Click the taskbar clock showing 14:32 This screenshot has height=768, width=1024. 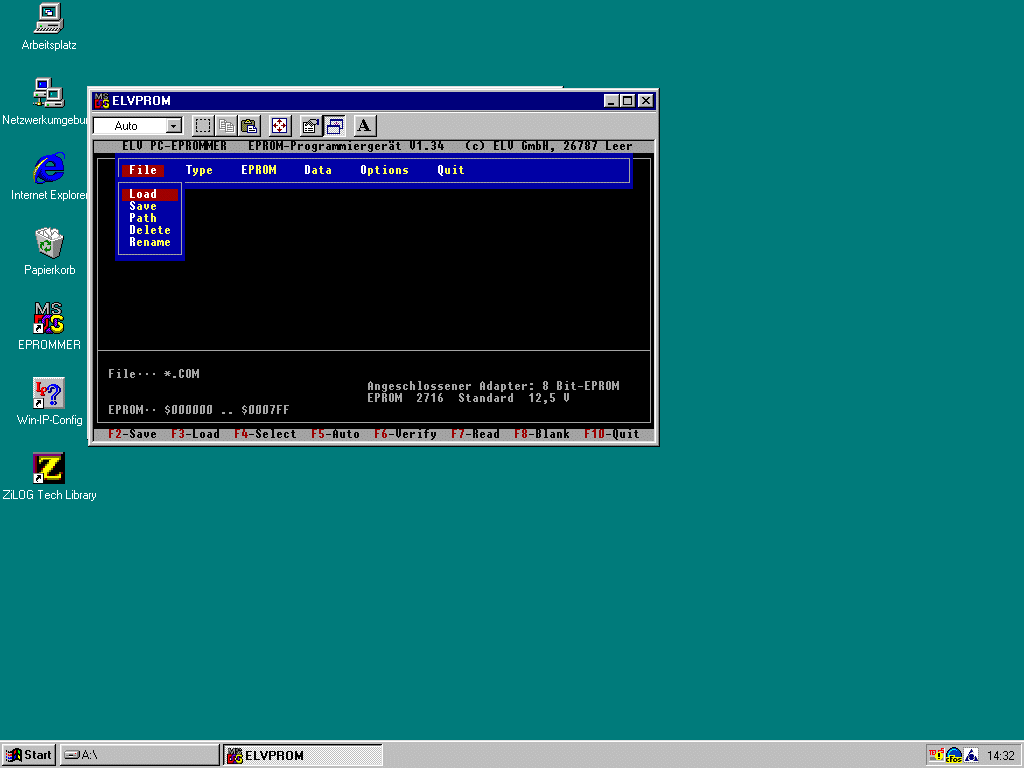tap(1000, 756)
